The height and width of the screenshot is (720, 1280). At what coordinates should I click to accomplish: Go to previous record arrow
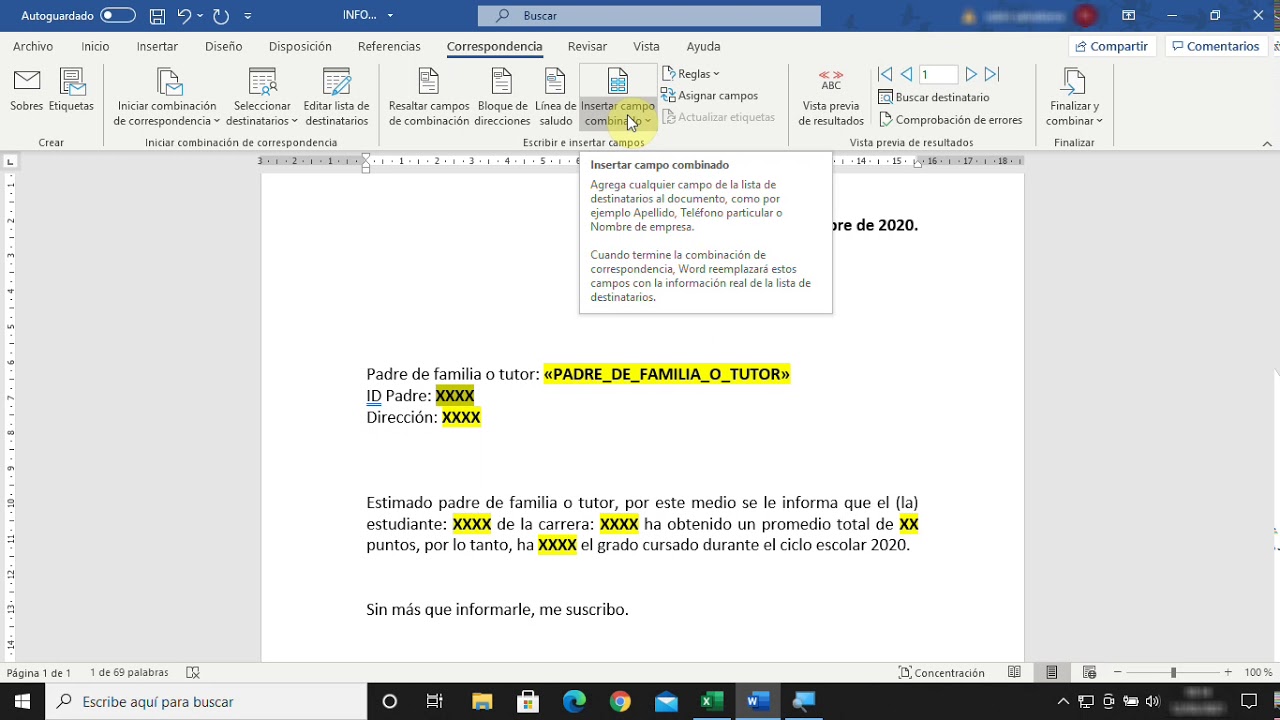(906, 74)
